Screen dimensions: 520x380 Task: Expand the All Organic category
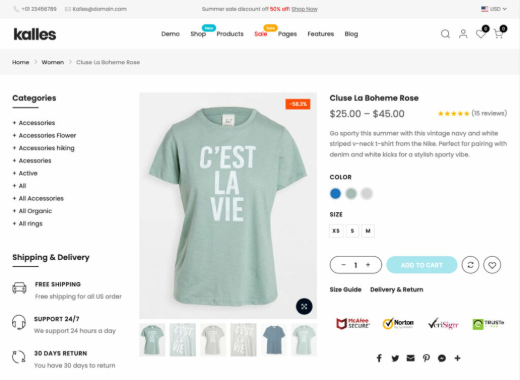(x=32, y=211)
